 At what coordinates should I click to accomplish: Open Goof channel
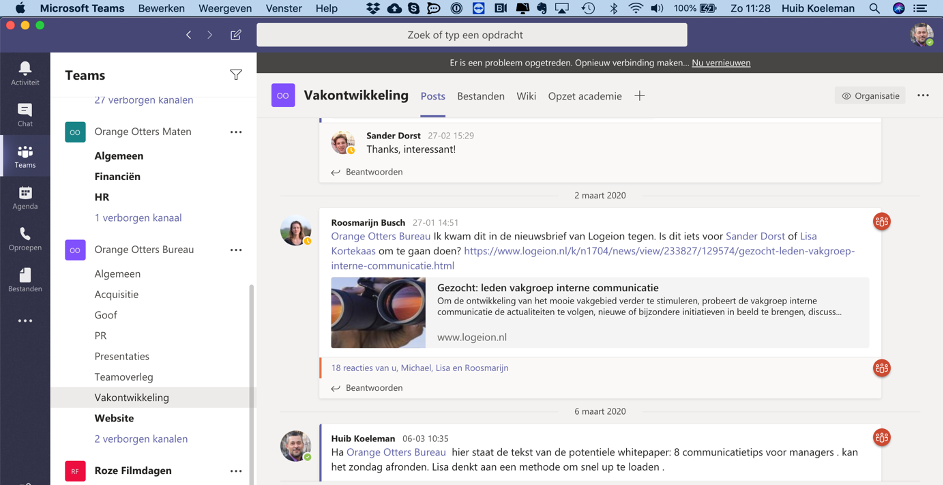[106, 315]
